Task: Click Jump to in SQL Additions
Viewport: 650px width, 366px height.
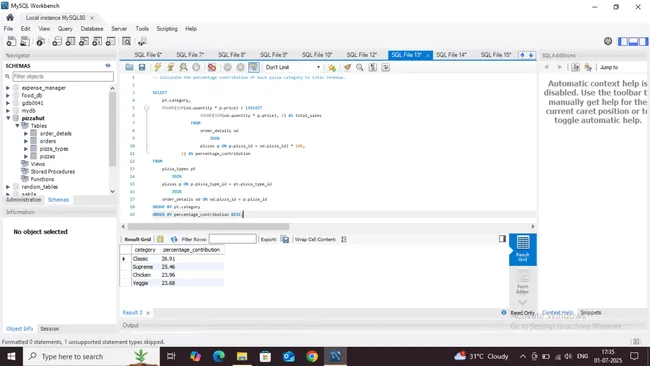Action: 609,67
